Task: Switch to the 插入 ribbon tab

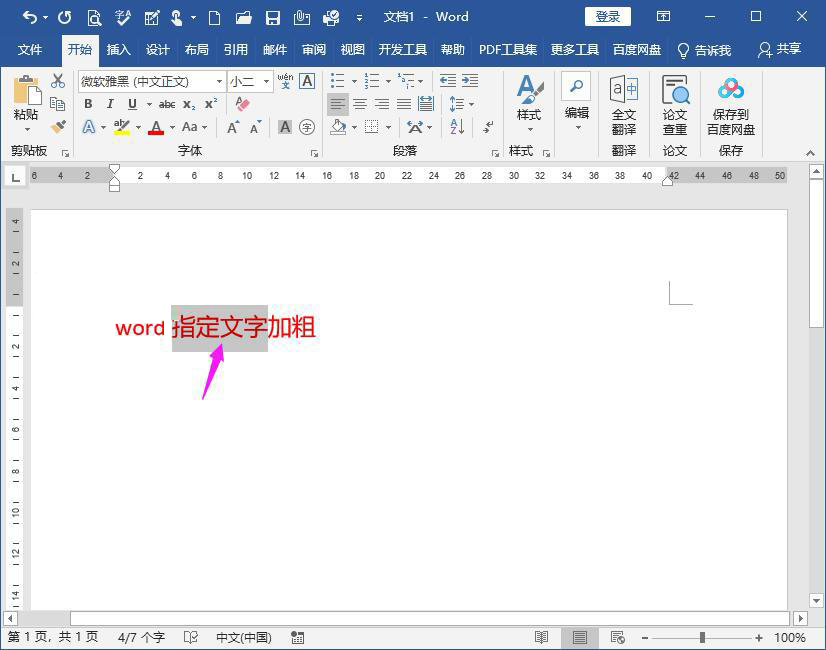Action: [x=119, y=48]
